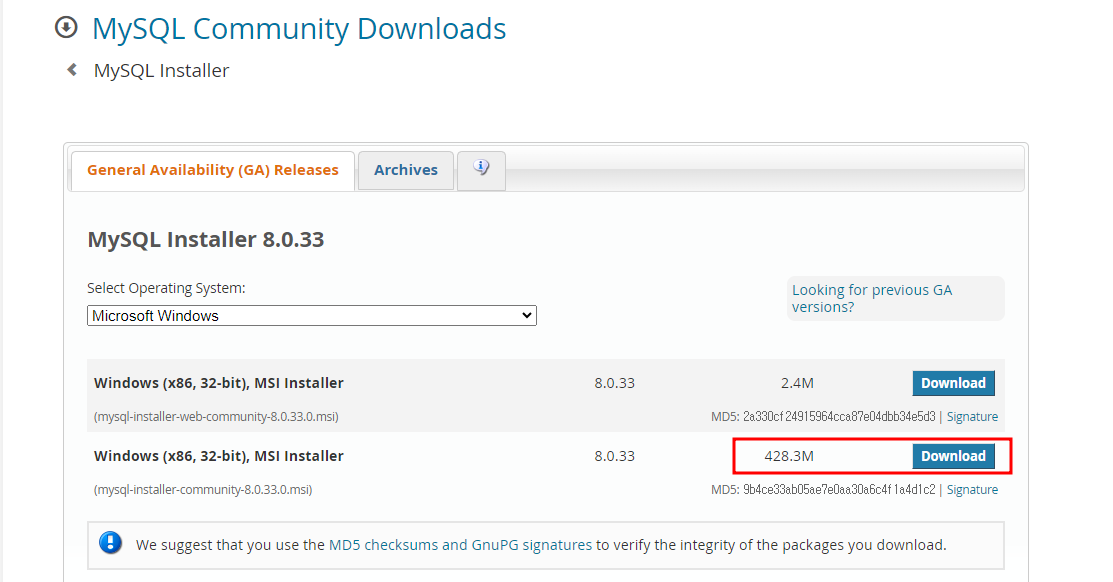Click MD5 hash starting with 2a330cf
Screen dimensions: 1113x582
point(839,417)
